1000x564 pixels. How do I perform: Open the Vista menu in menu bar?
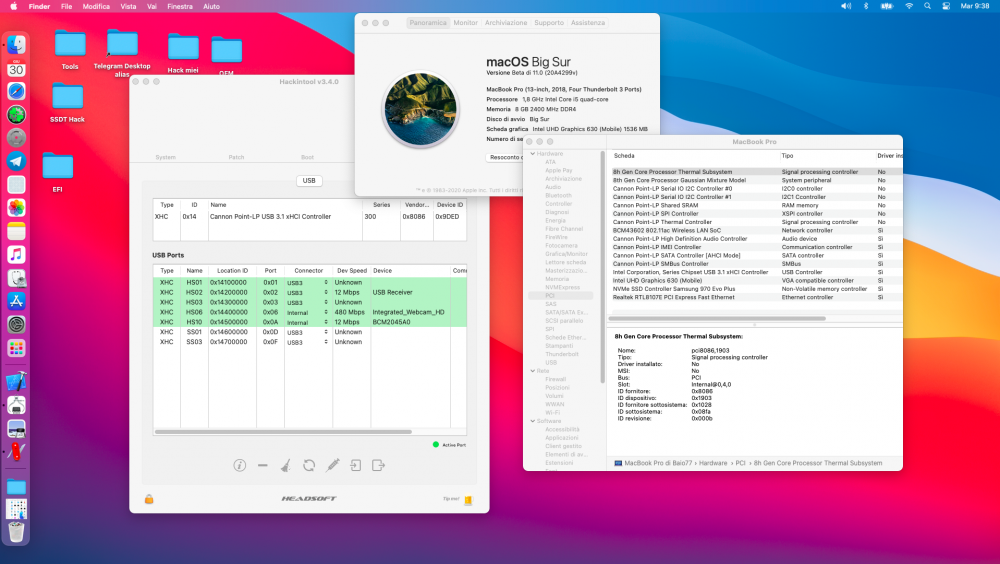coord(128,6)
